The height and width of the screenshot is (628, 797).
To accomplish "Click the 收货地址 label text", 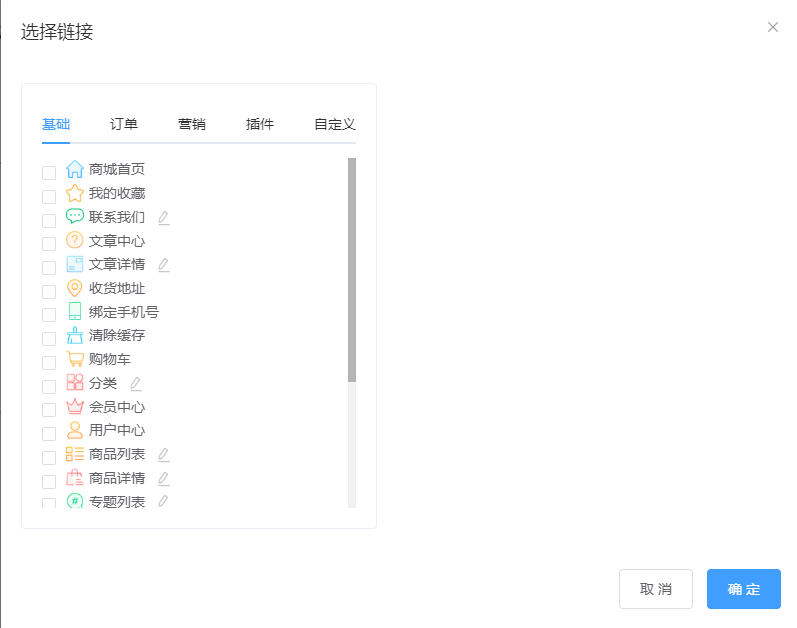I will point(117,288).
